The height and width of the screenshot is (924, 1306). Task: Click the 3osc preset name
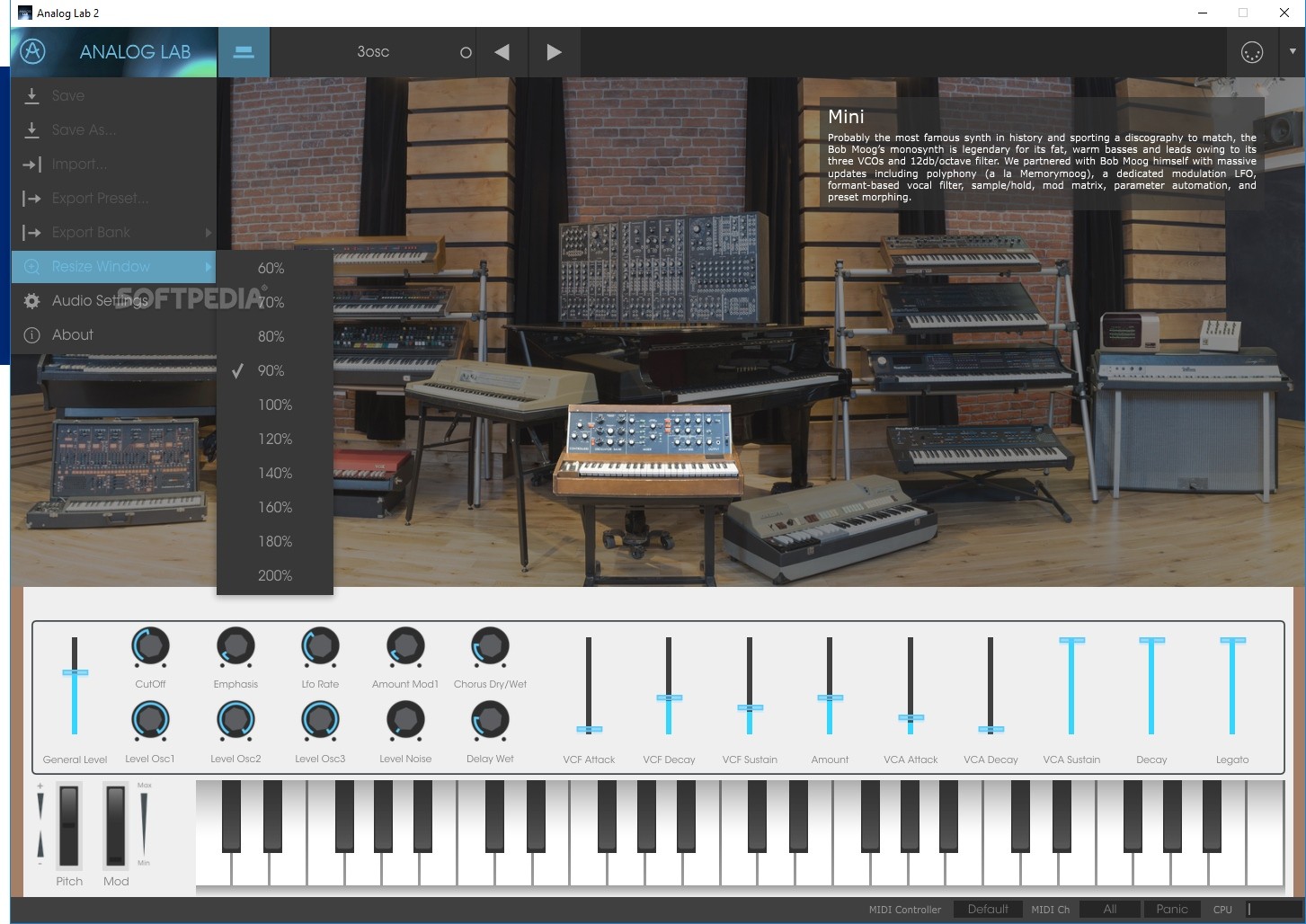(x=373, y=52)
